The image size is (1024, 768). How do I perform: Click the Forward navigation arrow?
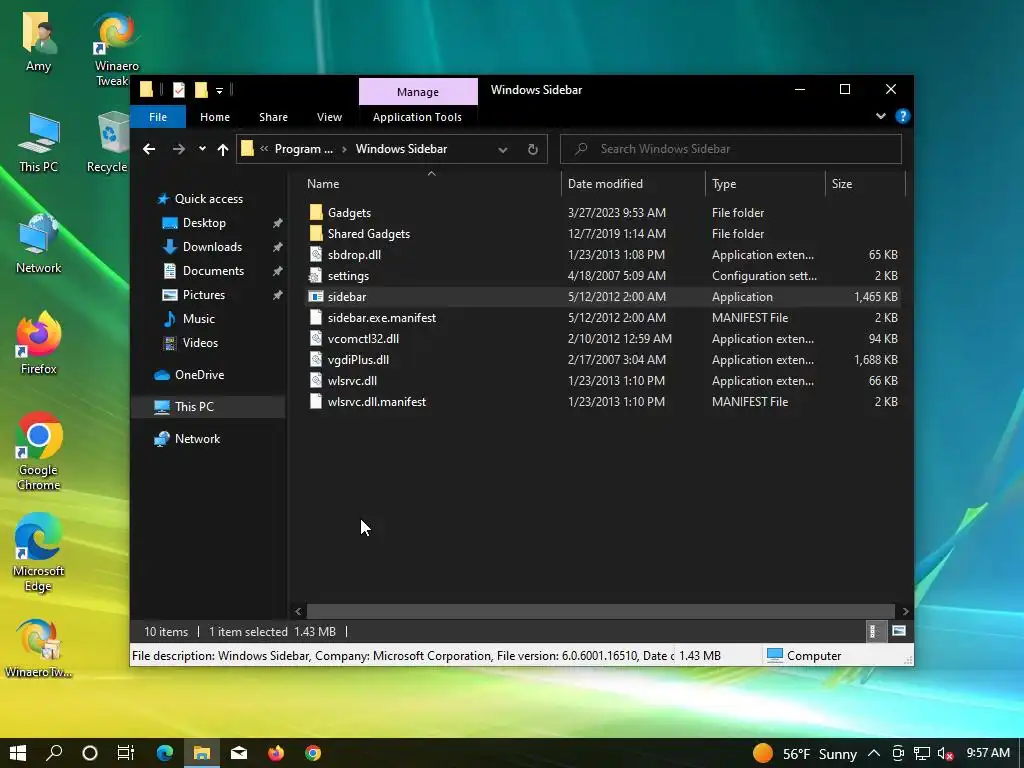pyautogui.click(x=178, y=149)
